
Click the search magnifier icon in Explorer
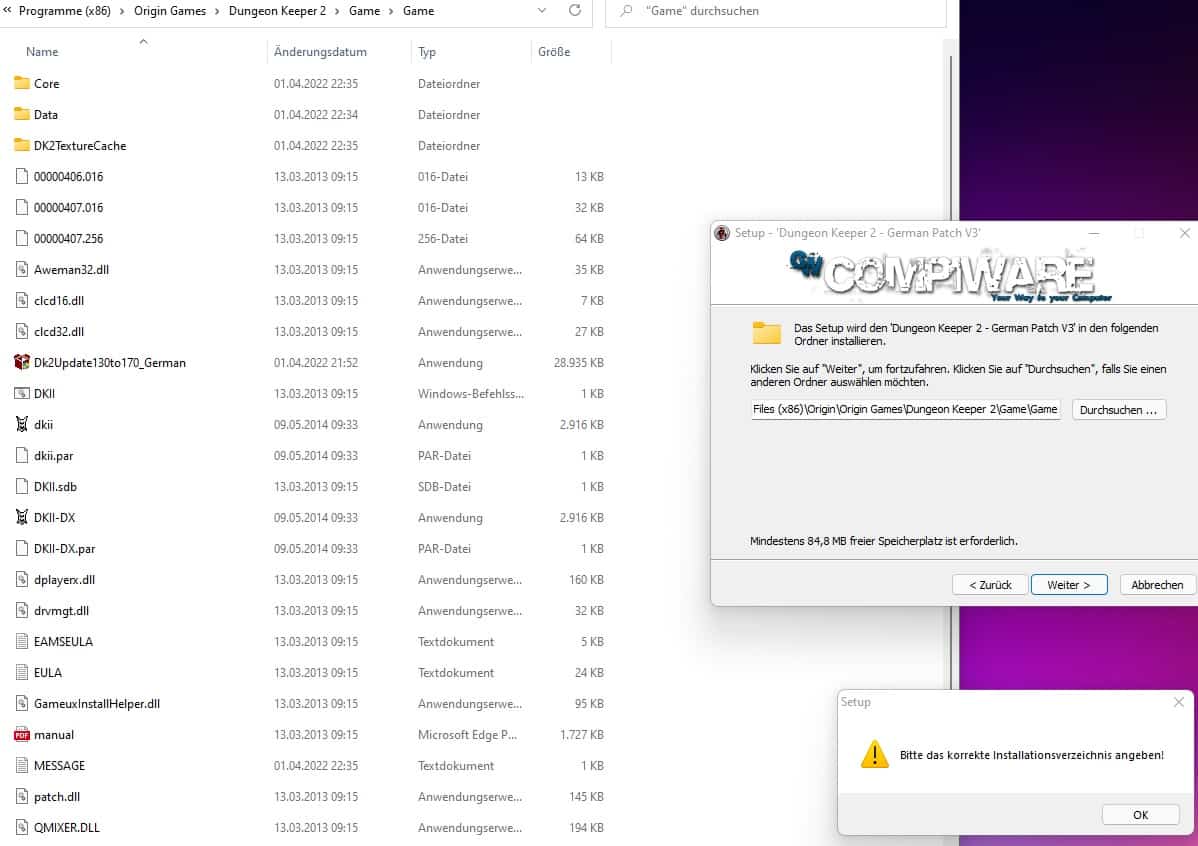(627, 11)
